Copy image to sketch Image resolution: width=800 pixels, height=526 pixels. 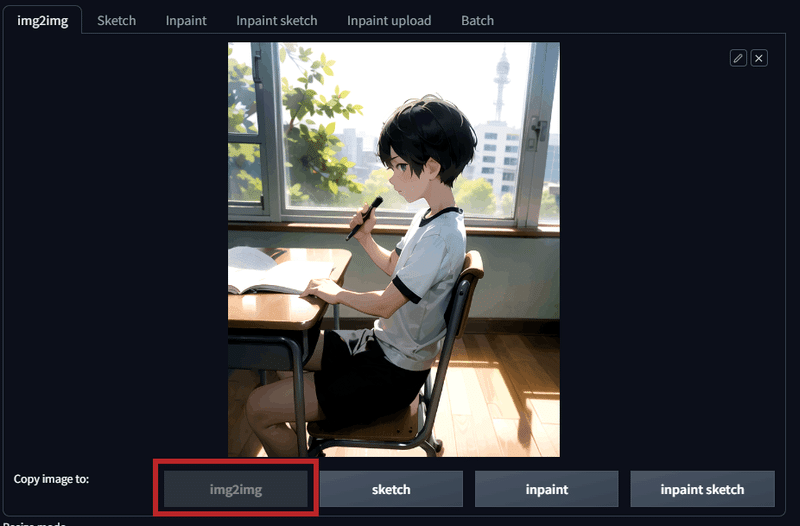pos(391,489)
